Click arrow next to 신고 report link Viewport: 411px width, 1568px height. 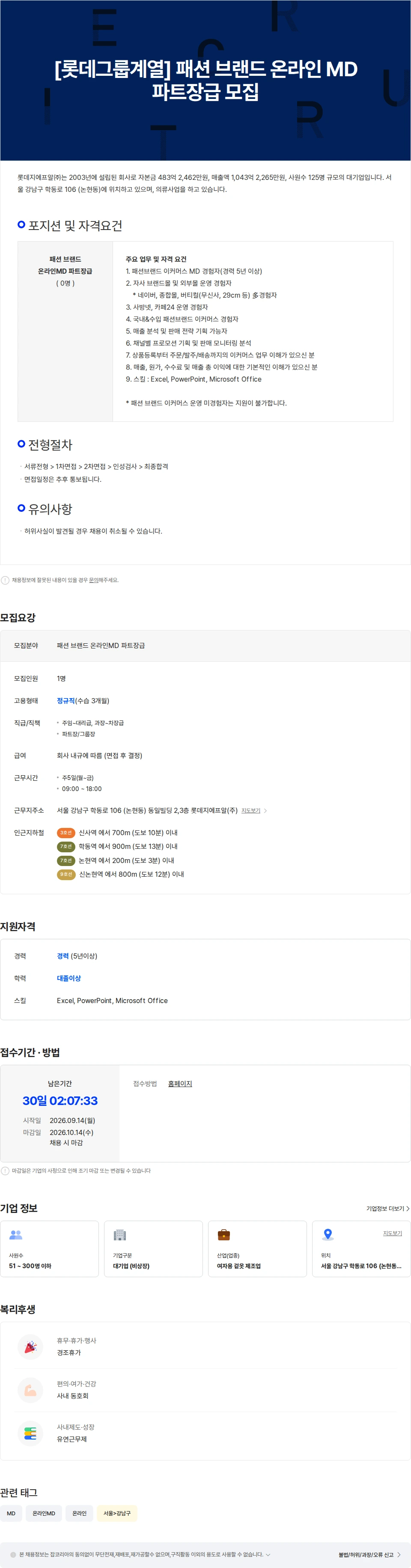pos(399,1555)
